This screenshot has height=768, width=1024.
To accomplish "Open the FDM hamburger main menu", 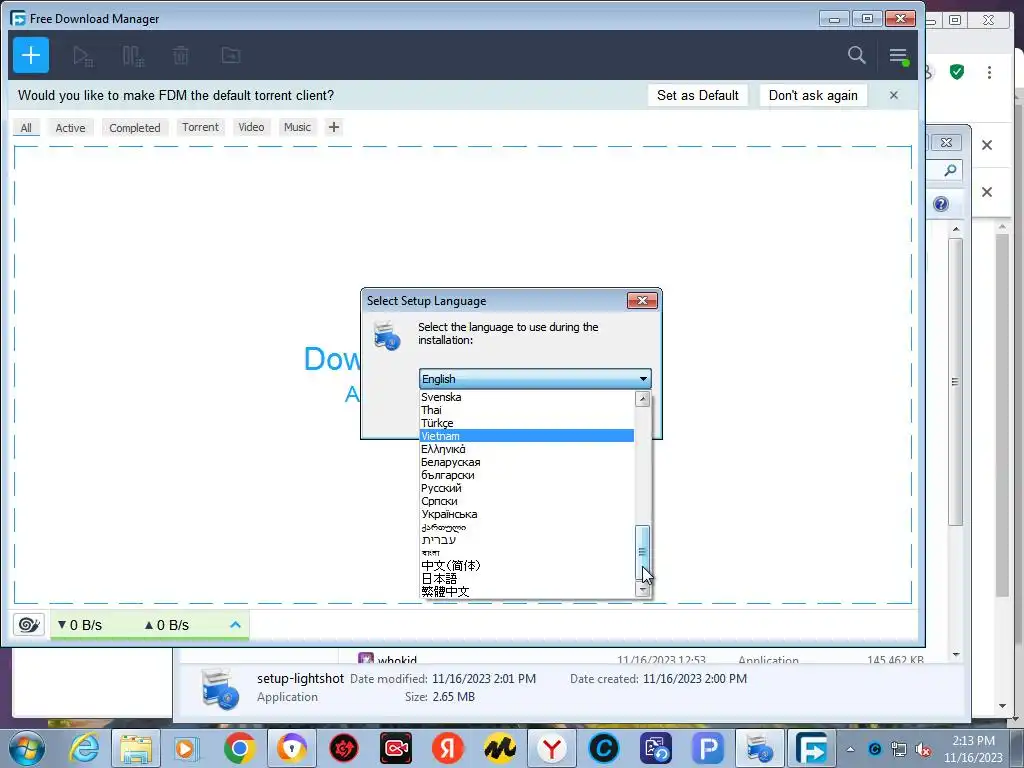I will (x=899, y=56).
